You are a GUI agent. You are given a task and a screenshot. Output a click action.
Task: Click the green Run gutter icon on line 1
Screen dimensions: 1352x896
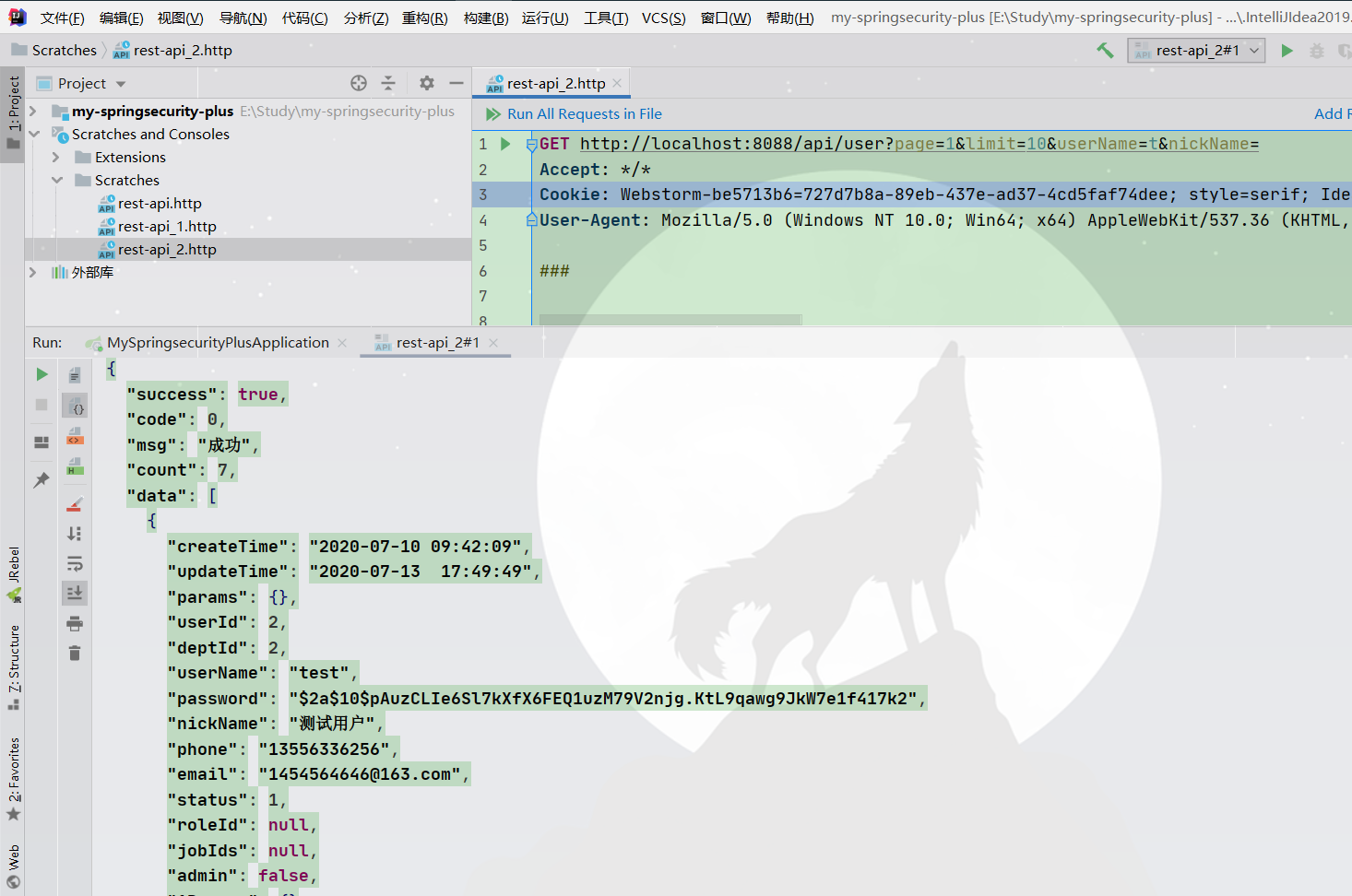click(505, 144)
